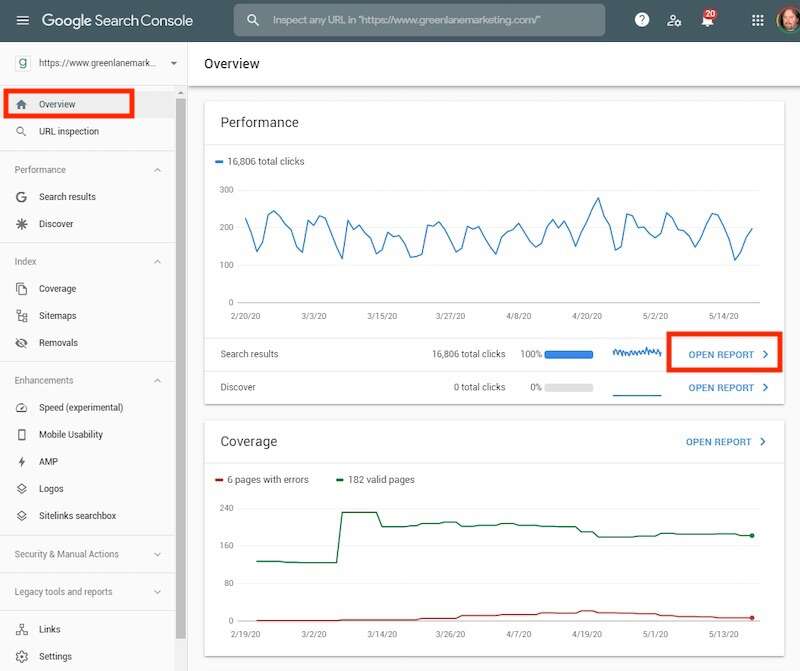Click the Discover row label in Performance card
Image resolution: width=800 pixels, height=671 pixels.
(238, 387)
